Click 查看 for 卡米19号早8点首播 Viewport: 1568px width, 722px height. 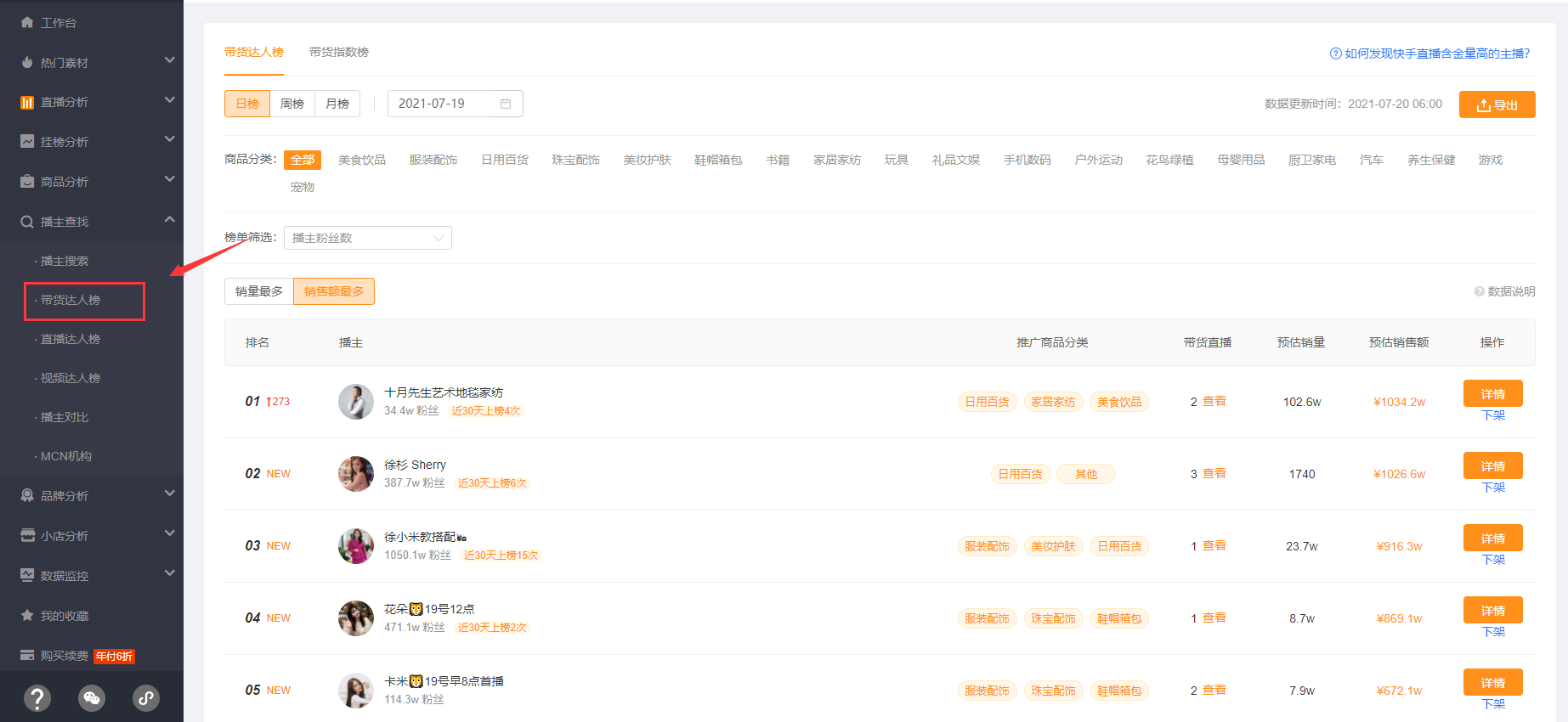[1214, 690]
